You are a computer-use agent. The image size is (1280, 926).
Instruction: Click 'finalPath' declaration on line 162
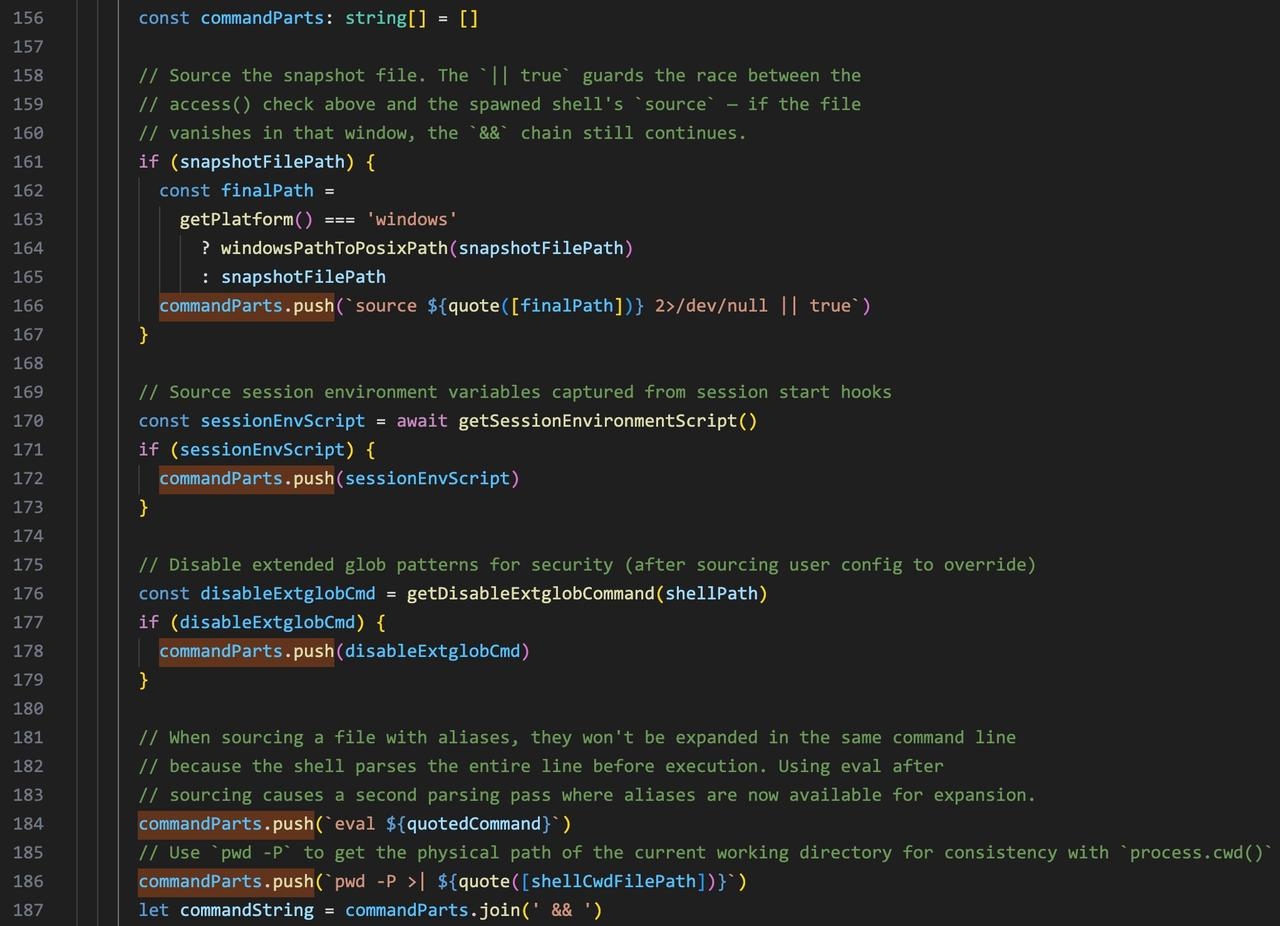point(267,191)
